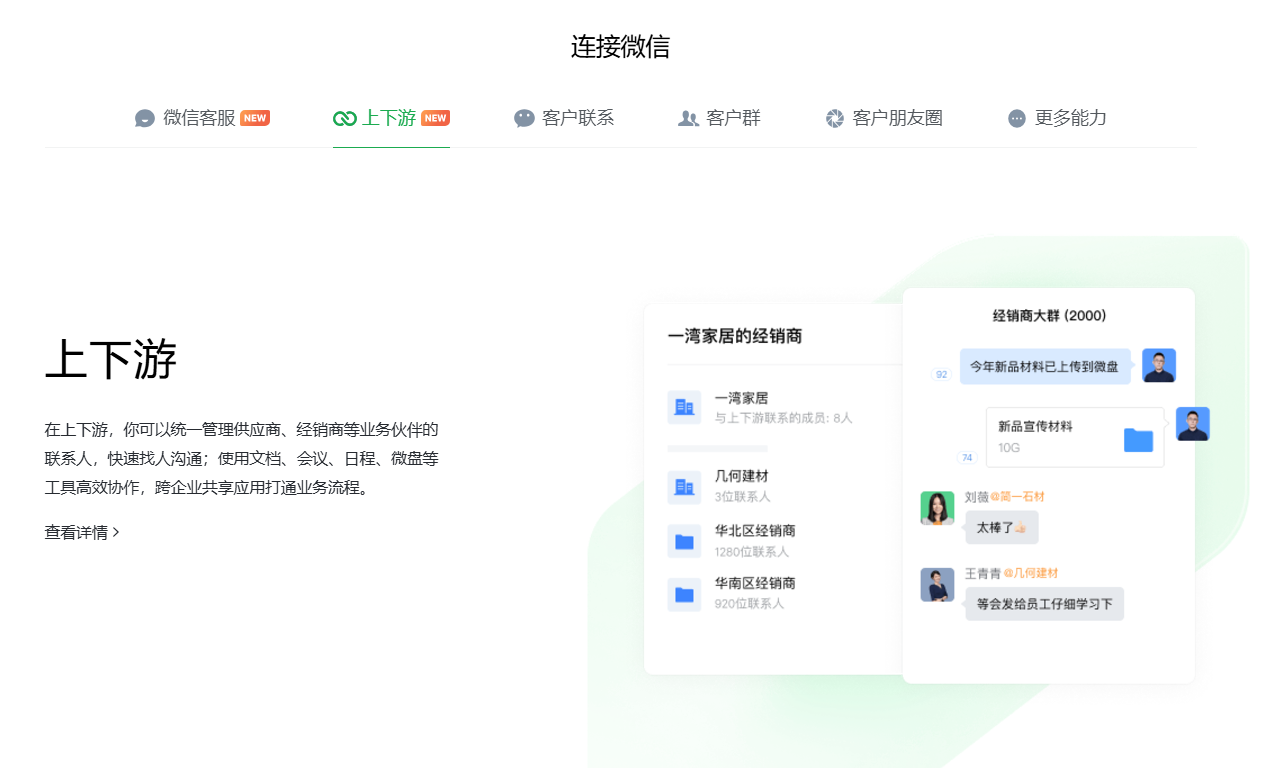Click the NEW badge on 微信客服

pyautogui.click(x=255, y=118)
